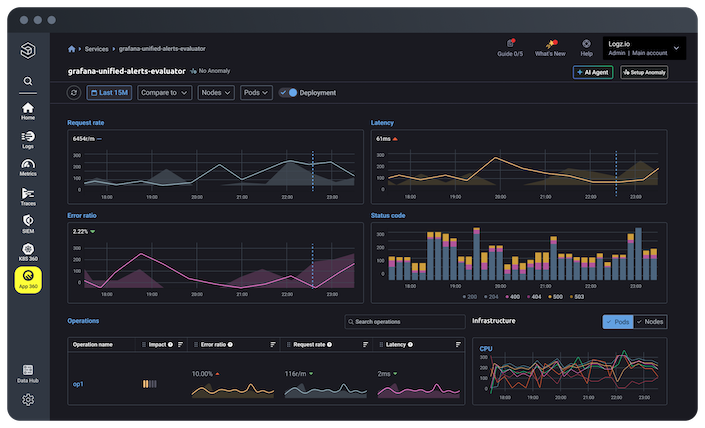Viewport: 705px width, 428px height.
Task: Click the refresh icon button
Action: pos(74,93)
